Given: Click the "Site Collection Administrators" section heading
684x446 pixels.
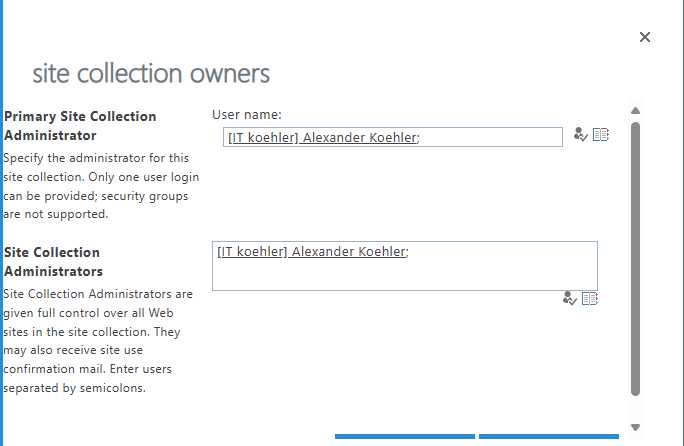Looking at the screenshot, I should coord(52,261).
